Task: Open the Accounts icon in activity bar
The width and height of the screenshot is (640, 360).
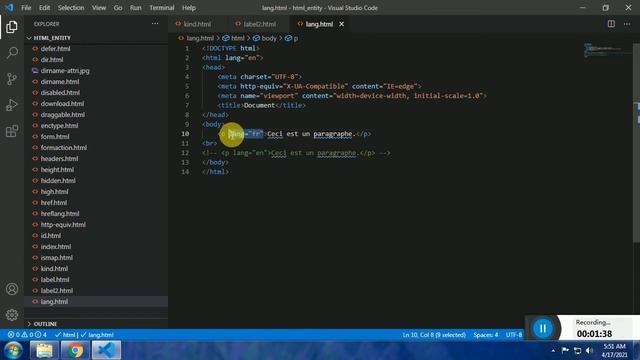Action: coord(12,289)
